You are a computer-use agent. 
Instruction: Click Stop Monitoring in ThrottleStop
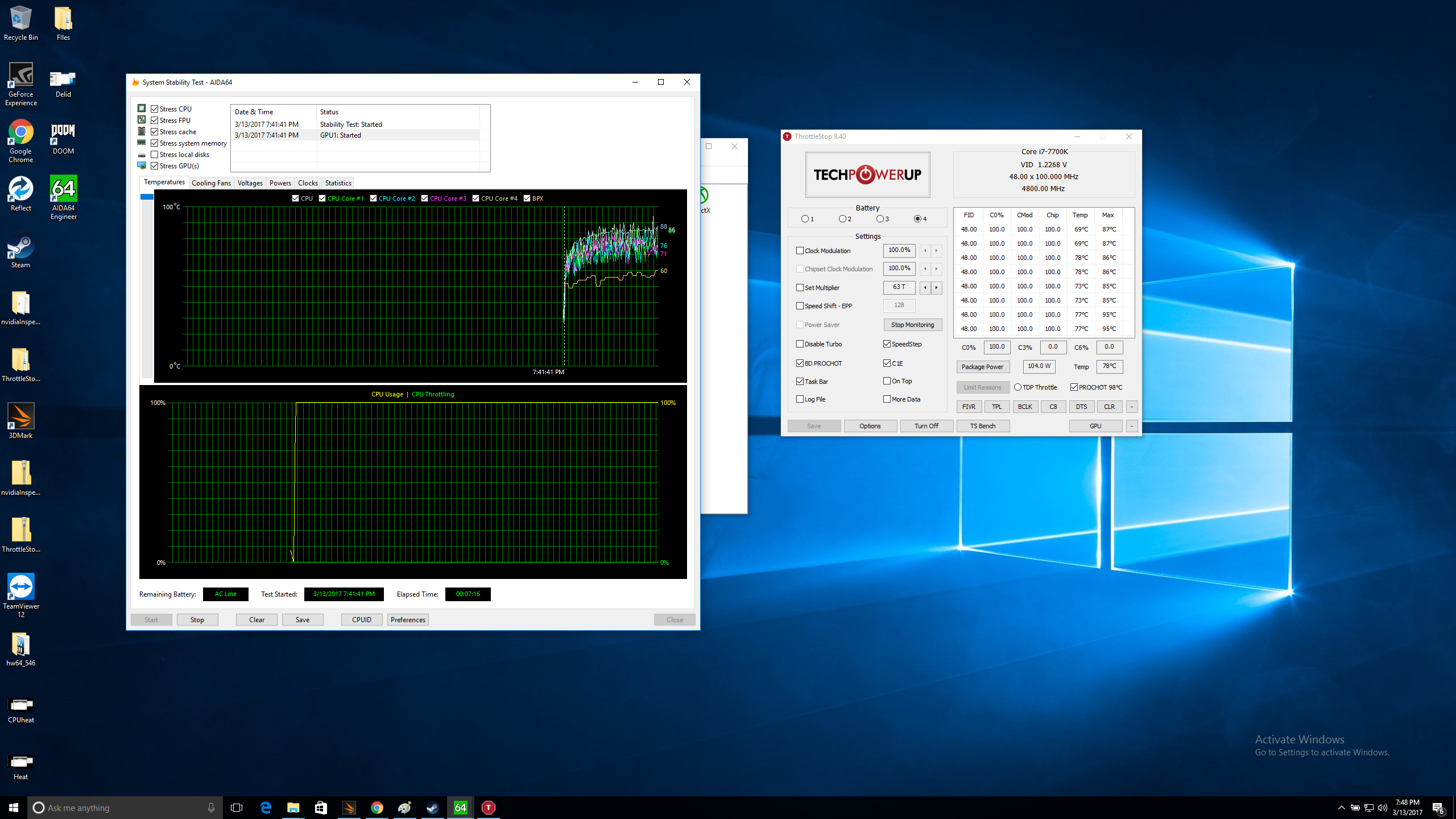point(913,325)
